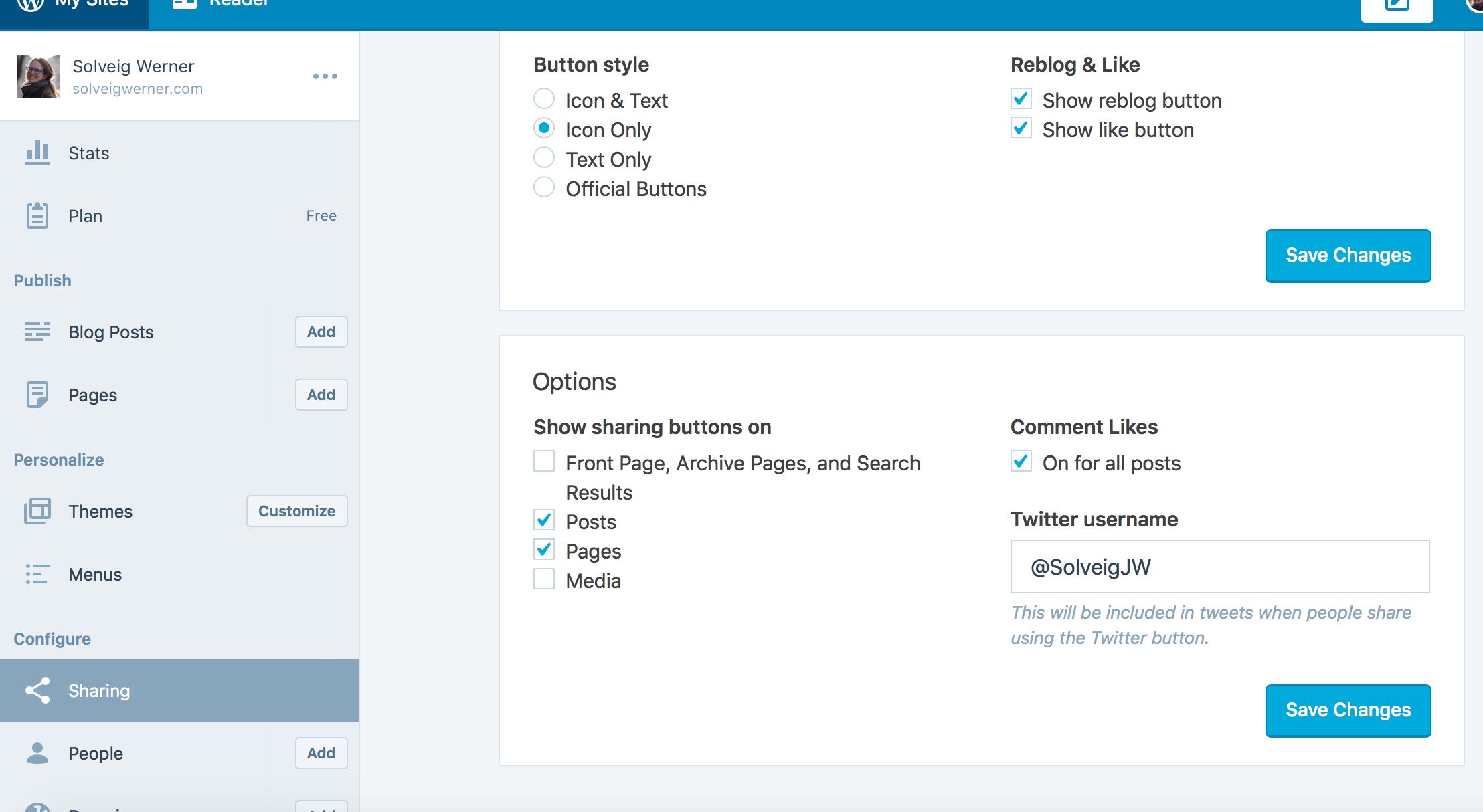Switch to the Reader tab
Viewport: 1483px width, 812px height.
(x=221, y=5)
